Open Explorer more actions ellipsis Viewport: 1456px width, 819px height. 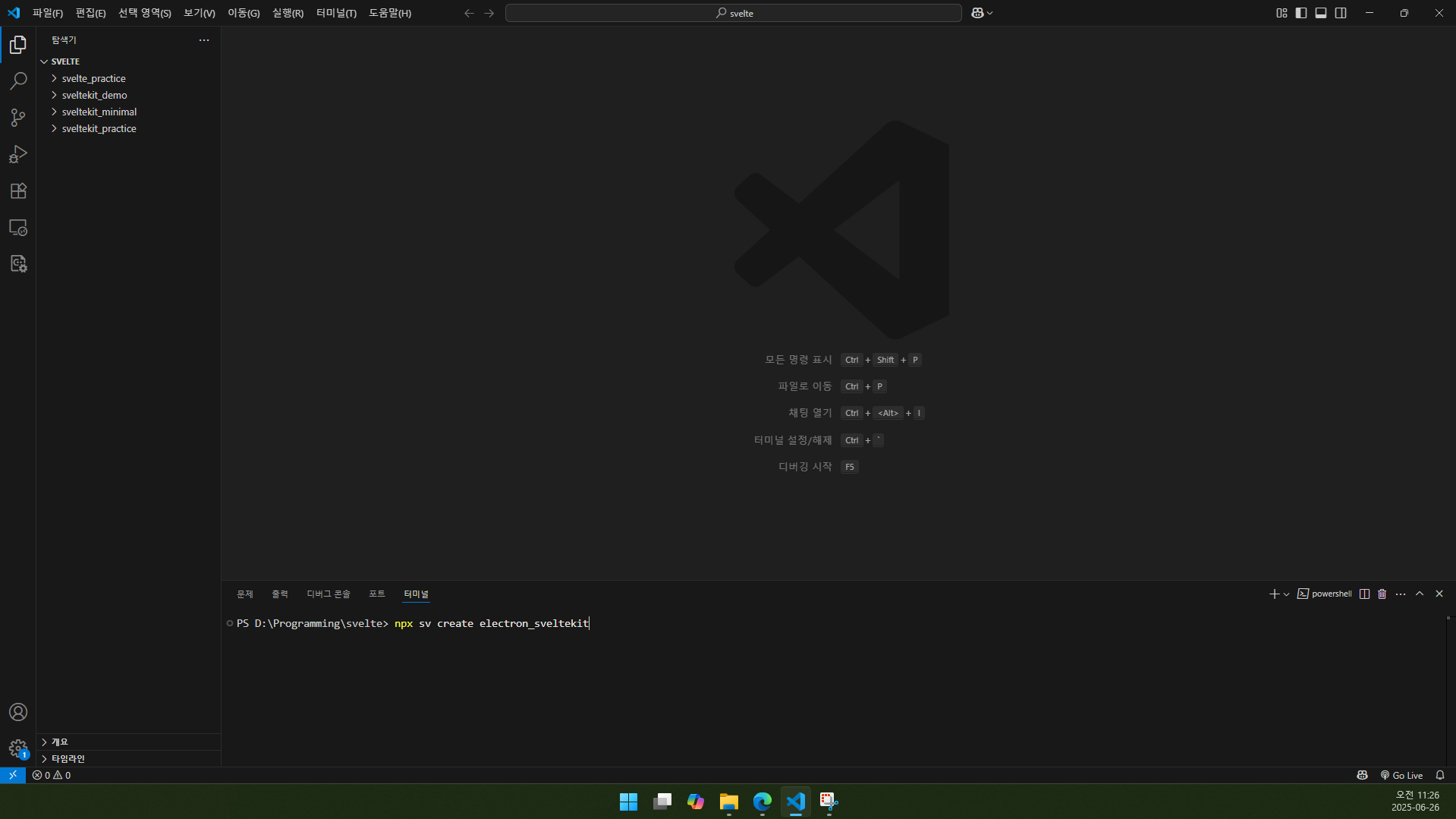click(204, 39)
